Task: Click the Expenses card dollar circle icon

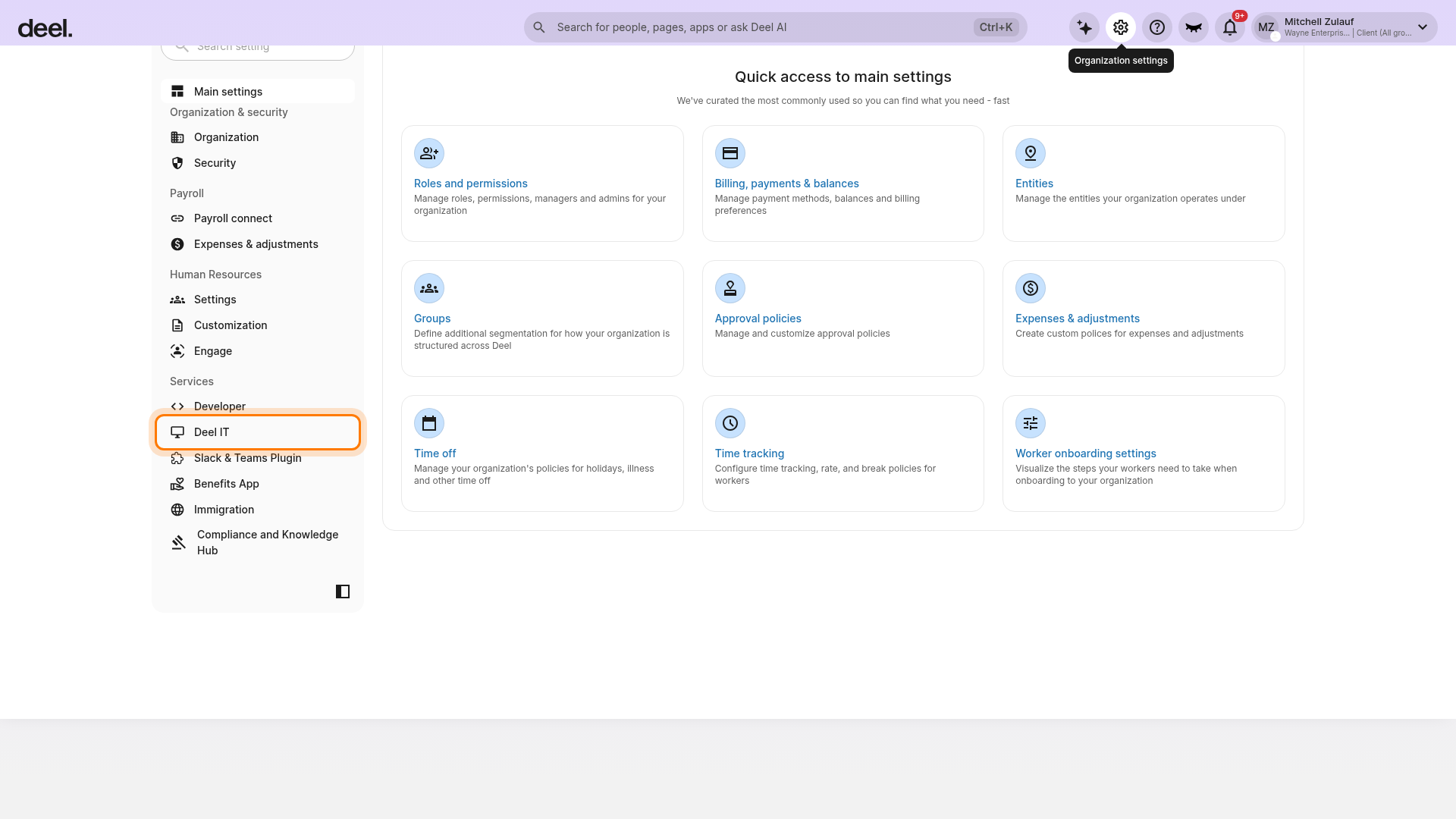Action: tap(1031, 288)
